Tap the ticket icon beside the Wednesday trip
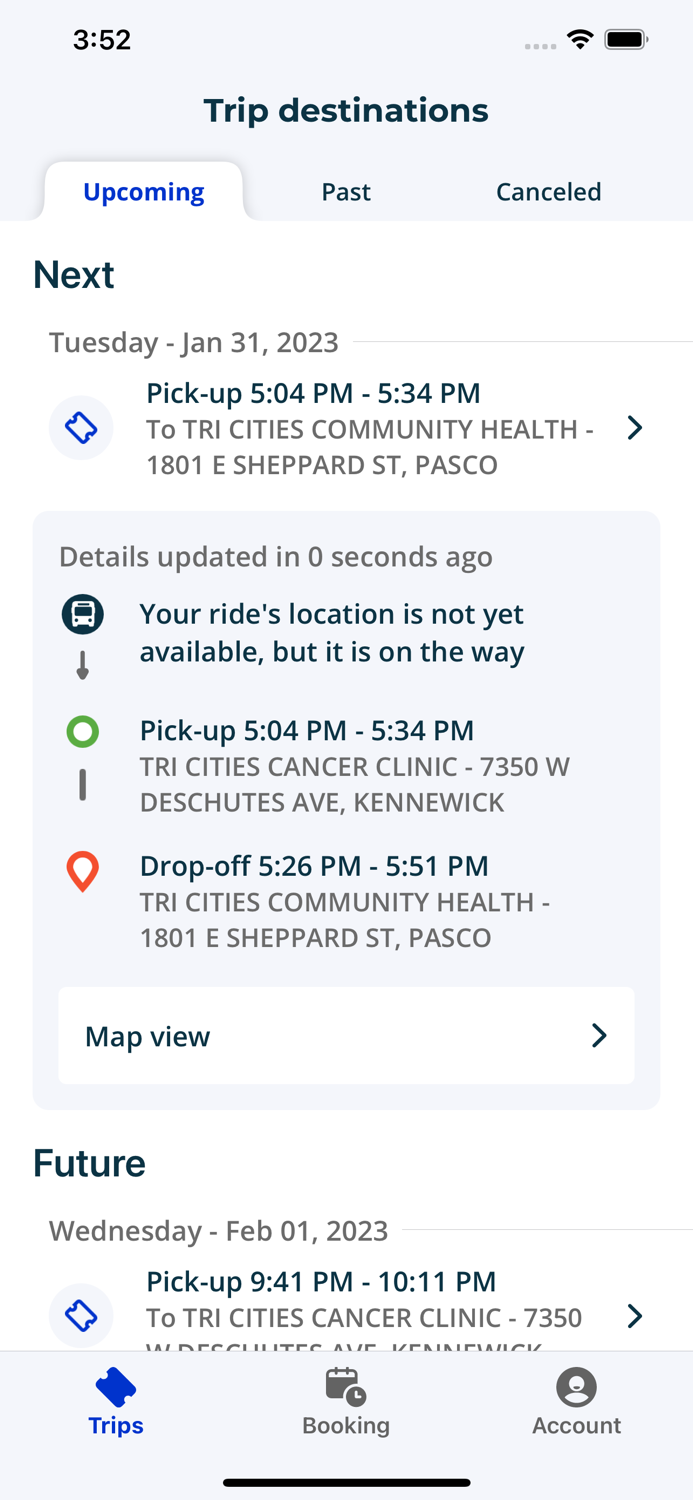Screen dimensions: 693x1500 pyautogui.click(x=81, y=1316)
